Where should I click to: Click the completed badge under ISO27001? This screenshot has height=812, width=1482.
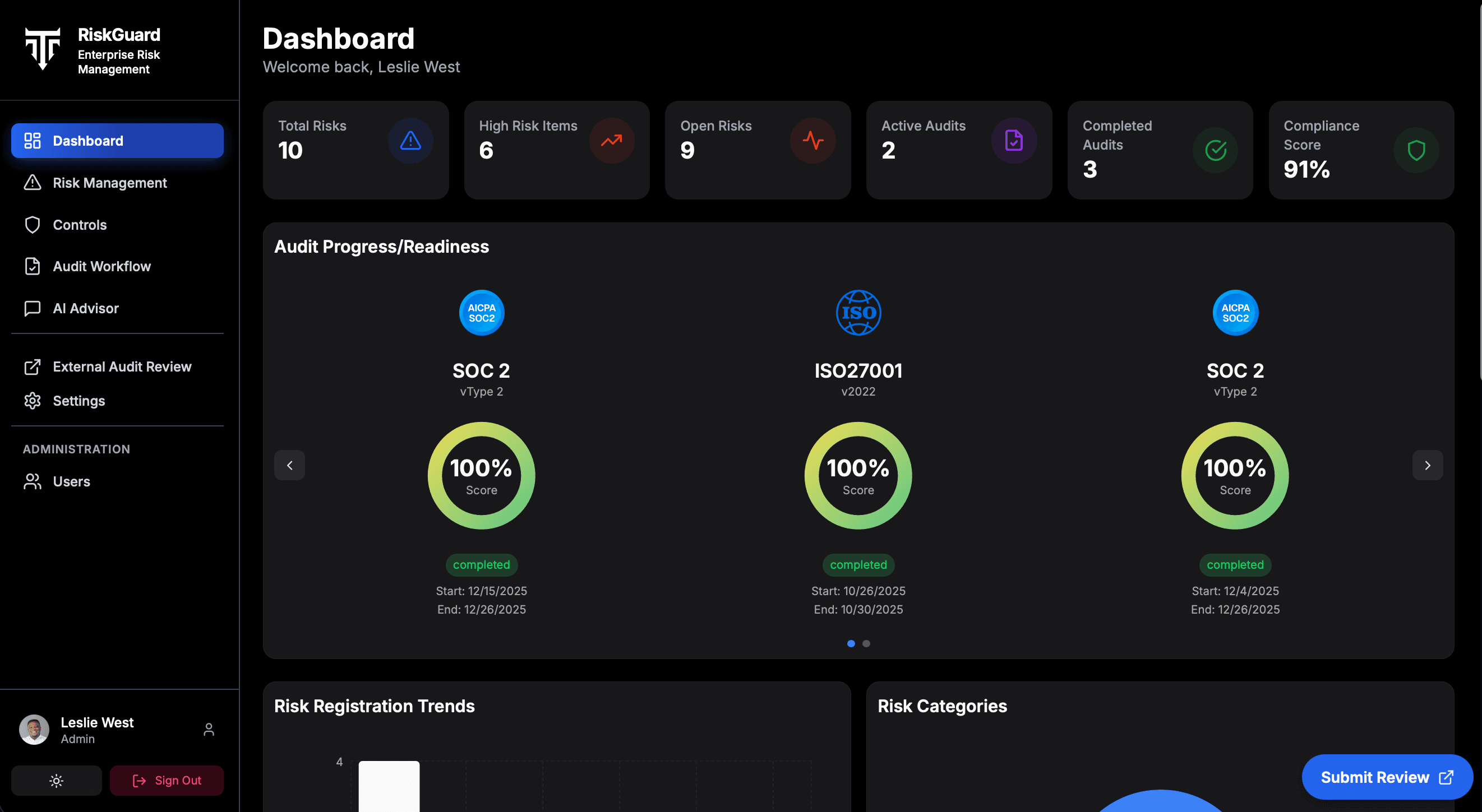(858, 565)
